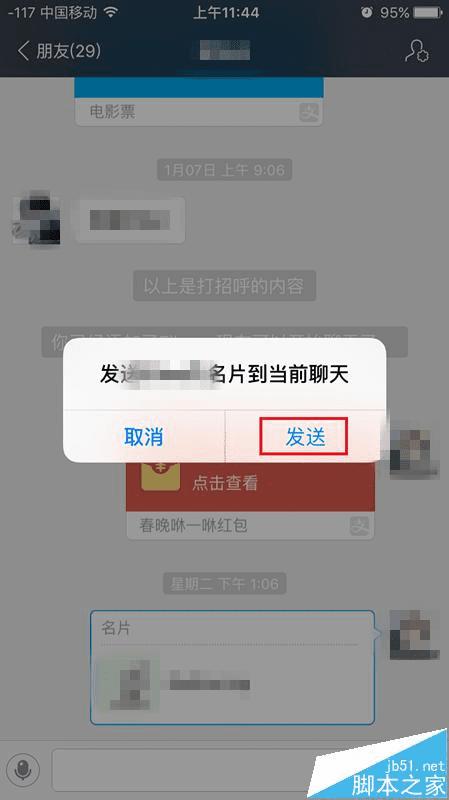Open own avatar beside 名片 message

click(x=414, y=634)
